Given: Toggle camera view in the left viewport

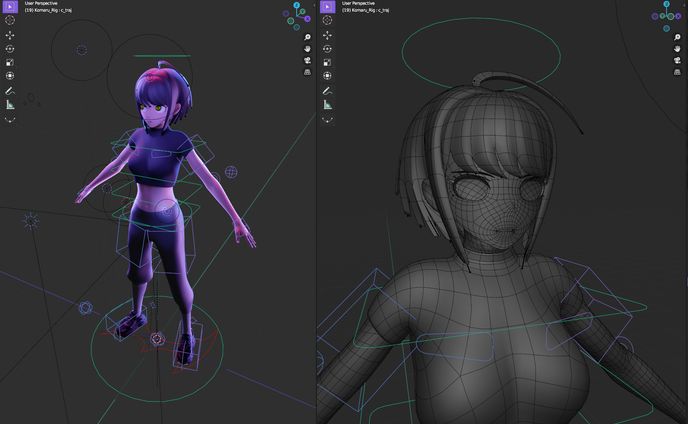Looking at the screenshot, I should click(307, 60).
